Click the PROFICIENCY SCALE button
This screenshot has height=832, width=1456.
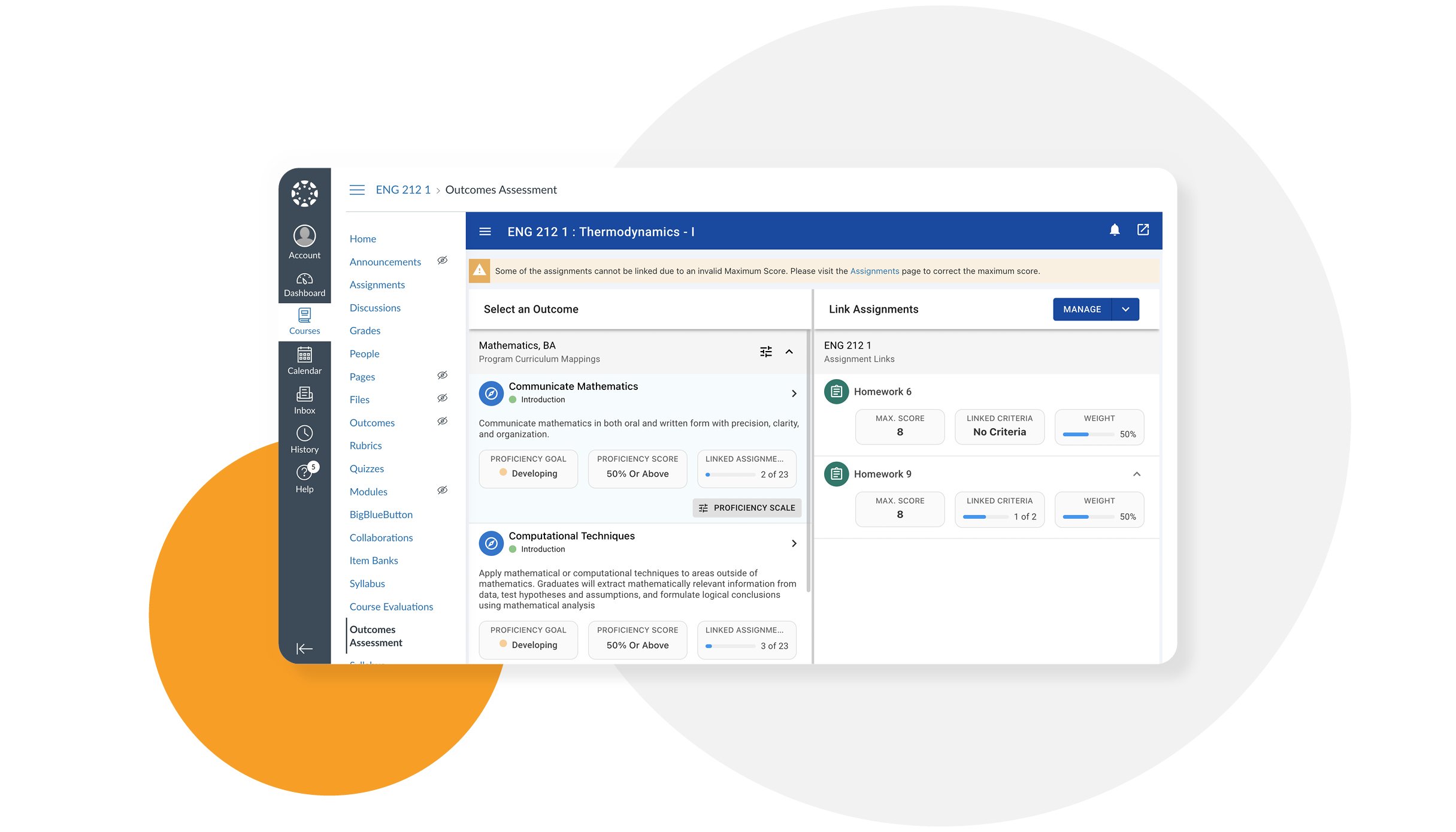tap(747, 508)
